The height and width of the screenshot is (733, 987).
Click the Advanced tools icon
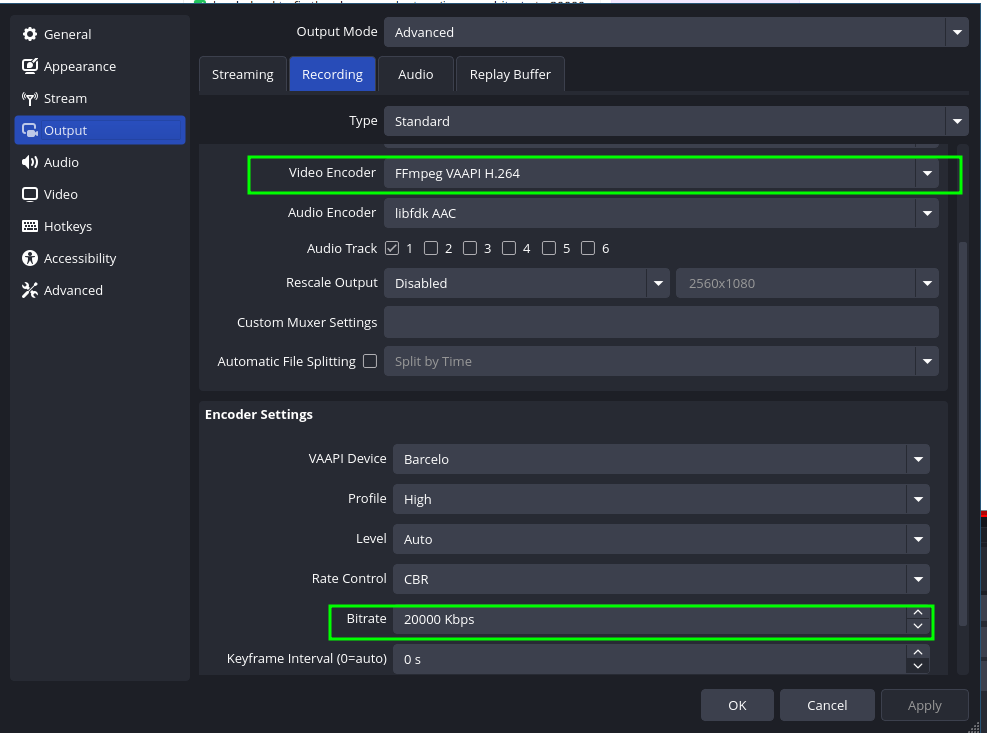[x=30, y=290]
